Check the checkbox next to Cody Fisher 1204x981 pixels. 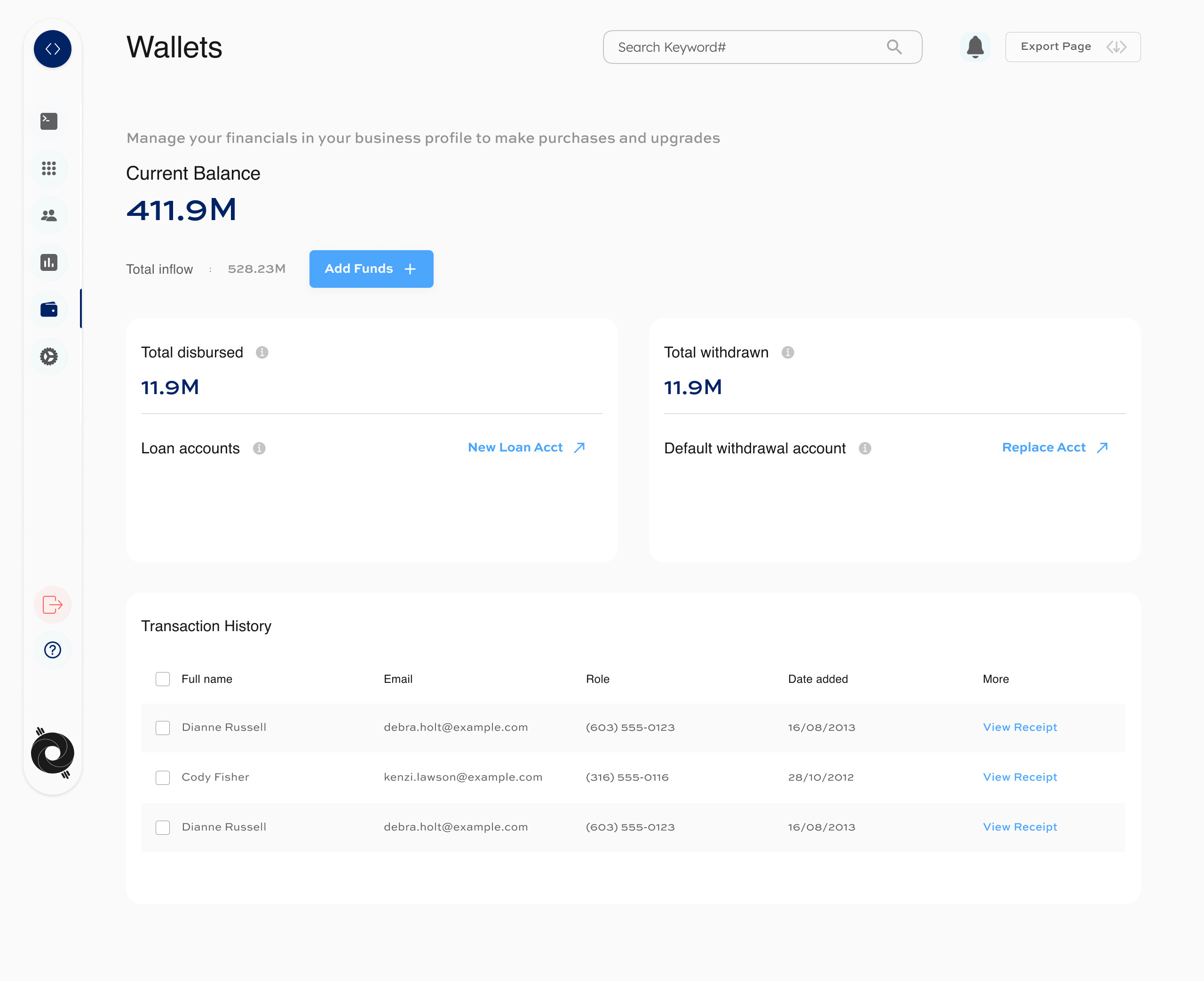[163, 777]
